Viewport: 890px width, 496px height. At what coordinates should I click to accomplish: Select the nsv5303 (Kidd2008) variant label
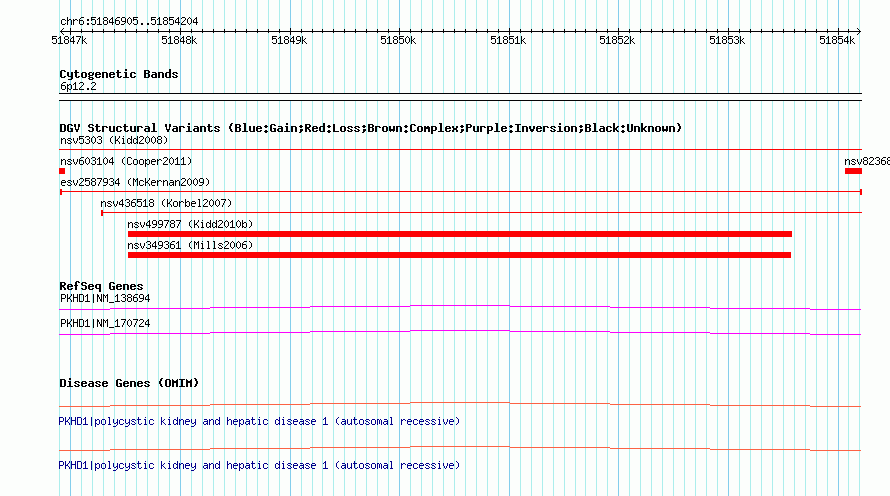[x=114, y=140]
